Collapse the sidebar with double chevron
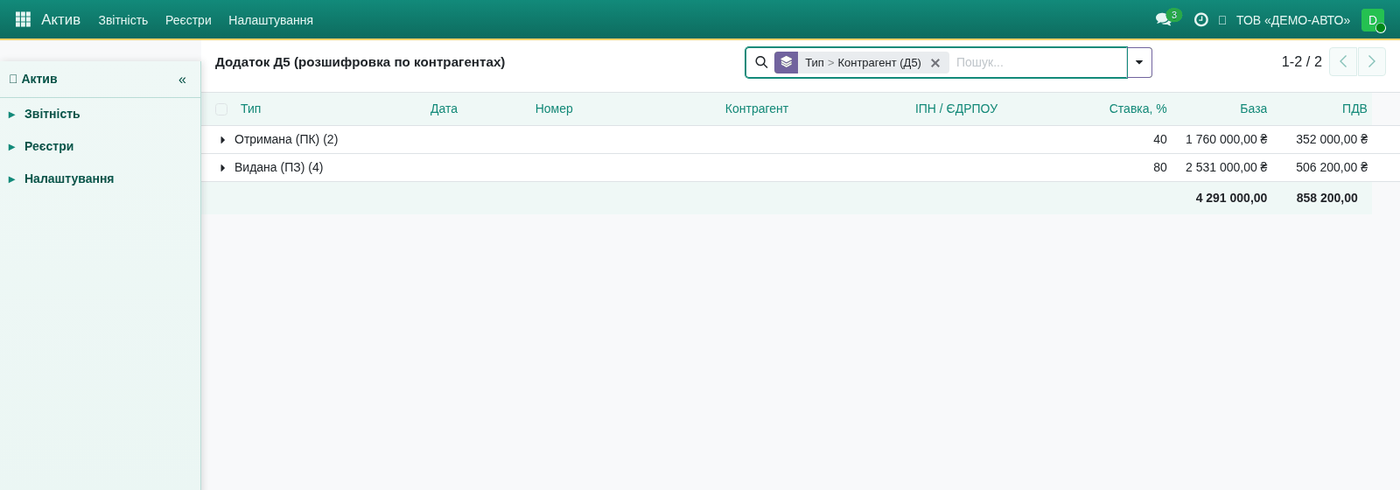1400x490 pixels. [182, 79]
